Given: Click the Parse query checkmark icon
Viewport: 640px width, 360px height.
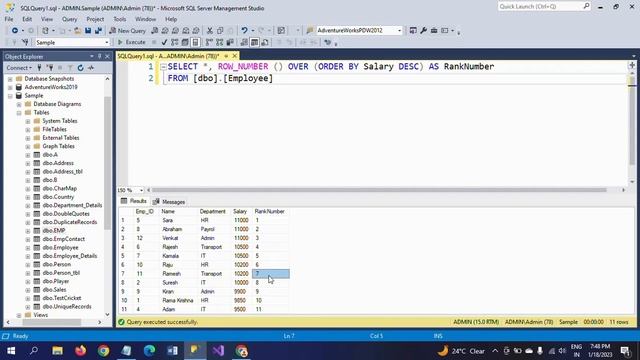Looking at the screenshot, I should pyautogui.click(x=164, y=42).
